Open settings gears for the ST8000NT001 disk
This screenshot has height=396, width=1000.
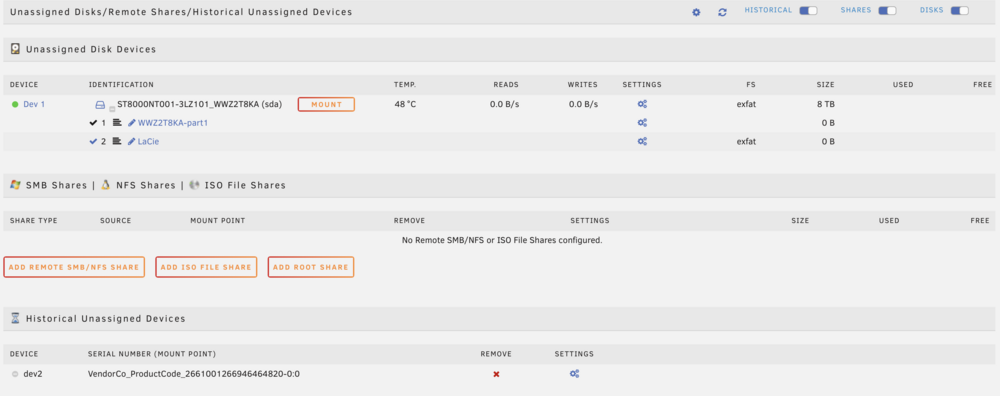coord(642,105)
